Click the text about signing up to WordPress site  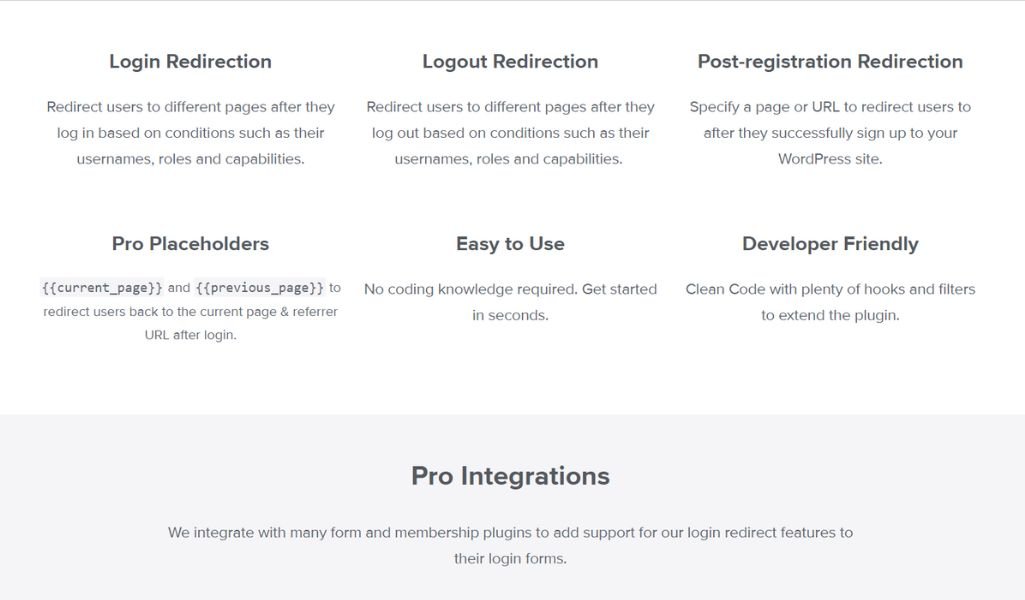click(830, 133)
